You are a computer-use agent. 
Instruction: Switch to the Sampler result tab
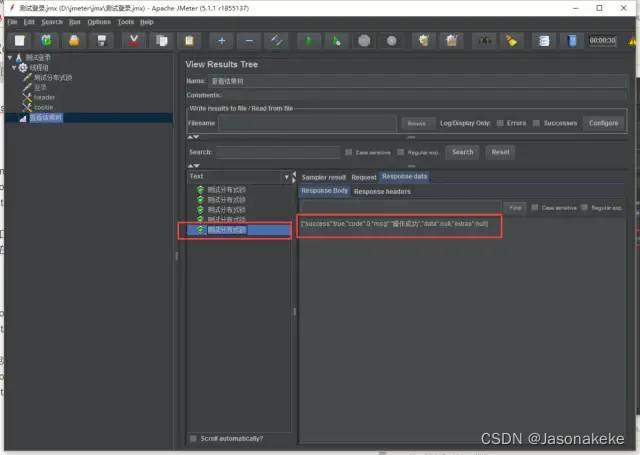(x=323, y=177)
